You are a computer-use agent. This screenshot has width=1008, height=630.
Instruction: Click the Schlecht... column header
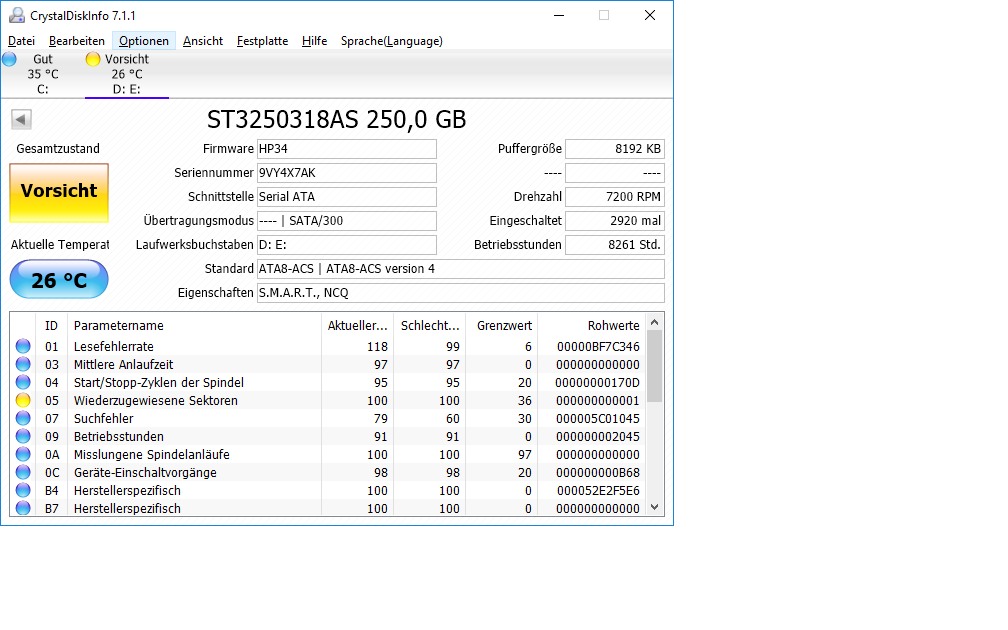tap(429, 326)
